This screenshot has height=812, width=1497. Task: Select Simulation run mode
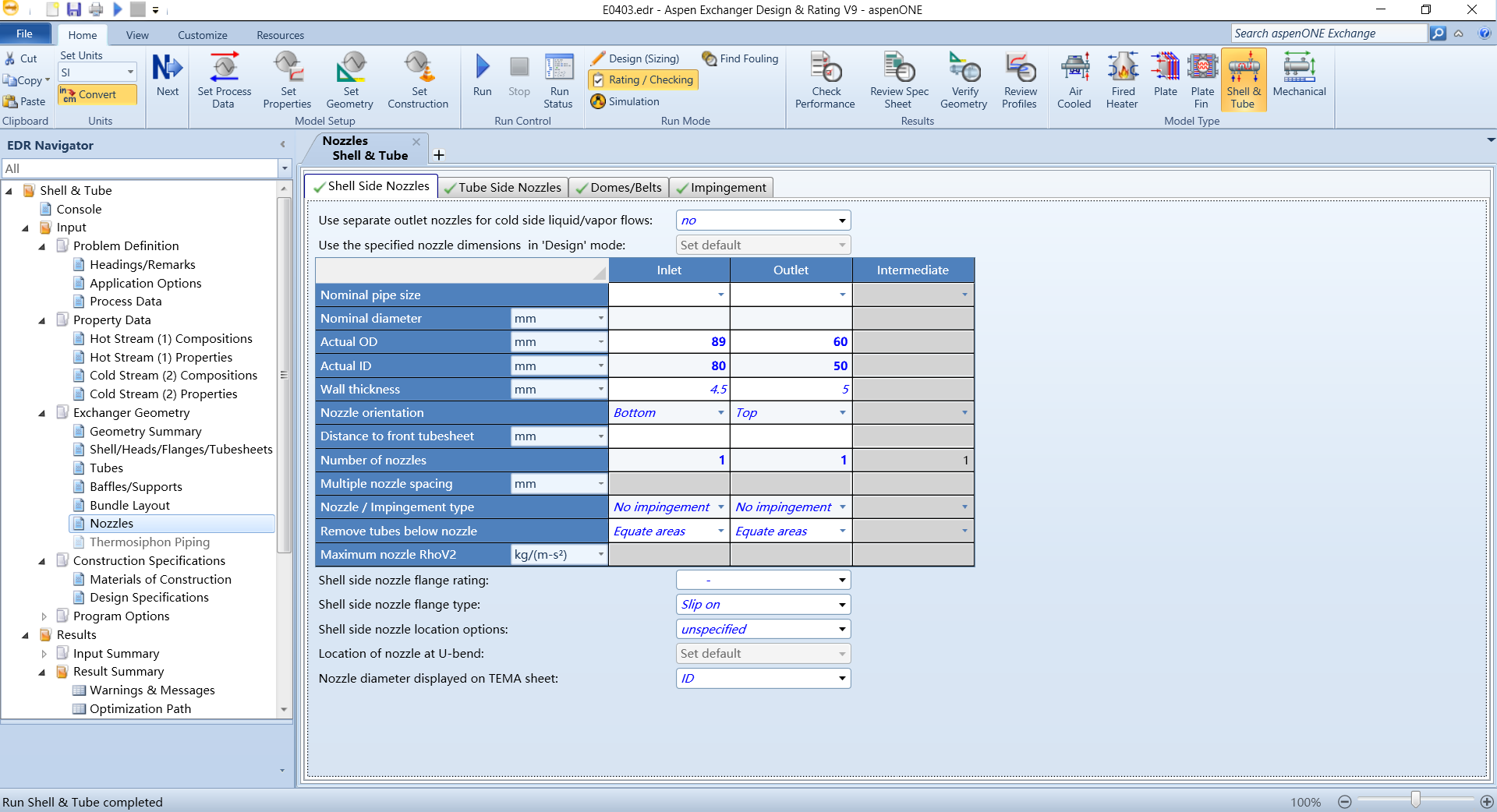[625, 101]
